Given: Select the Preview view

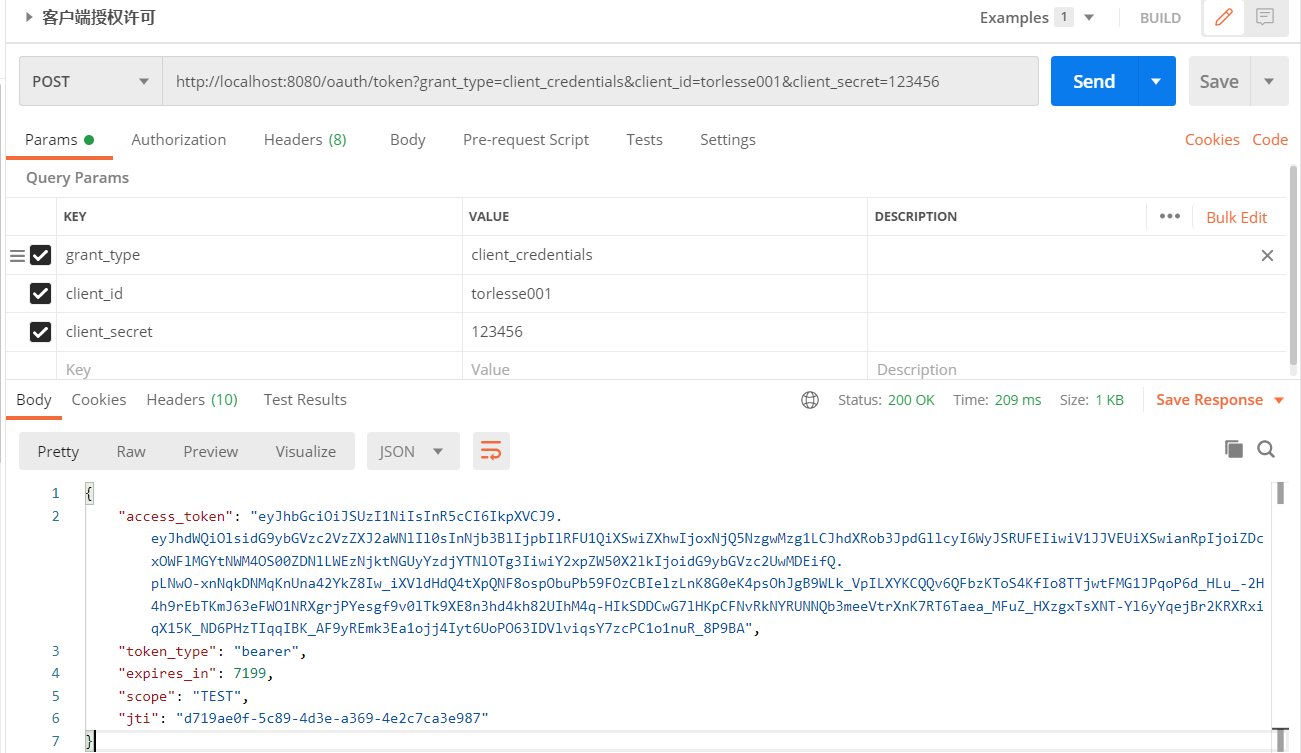Looking at the screenshot, I should 211,451.
